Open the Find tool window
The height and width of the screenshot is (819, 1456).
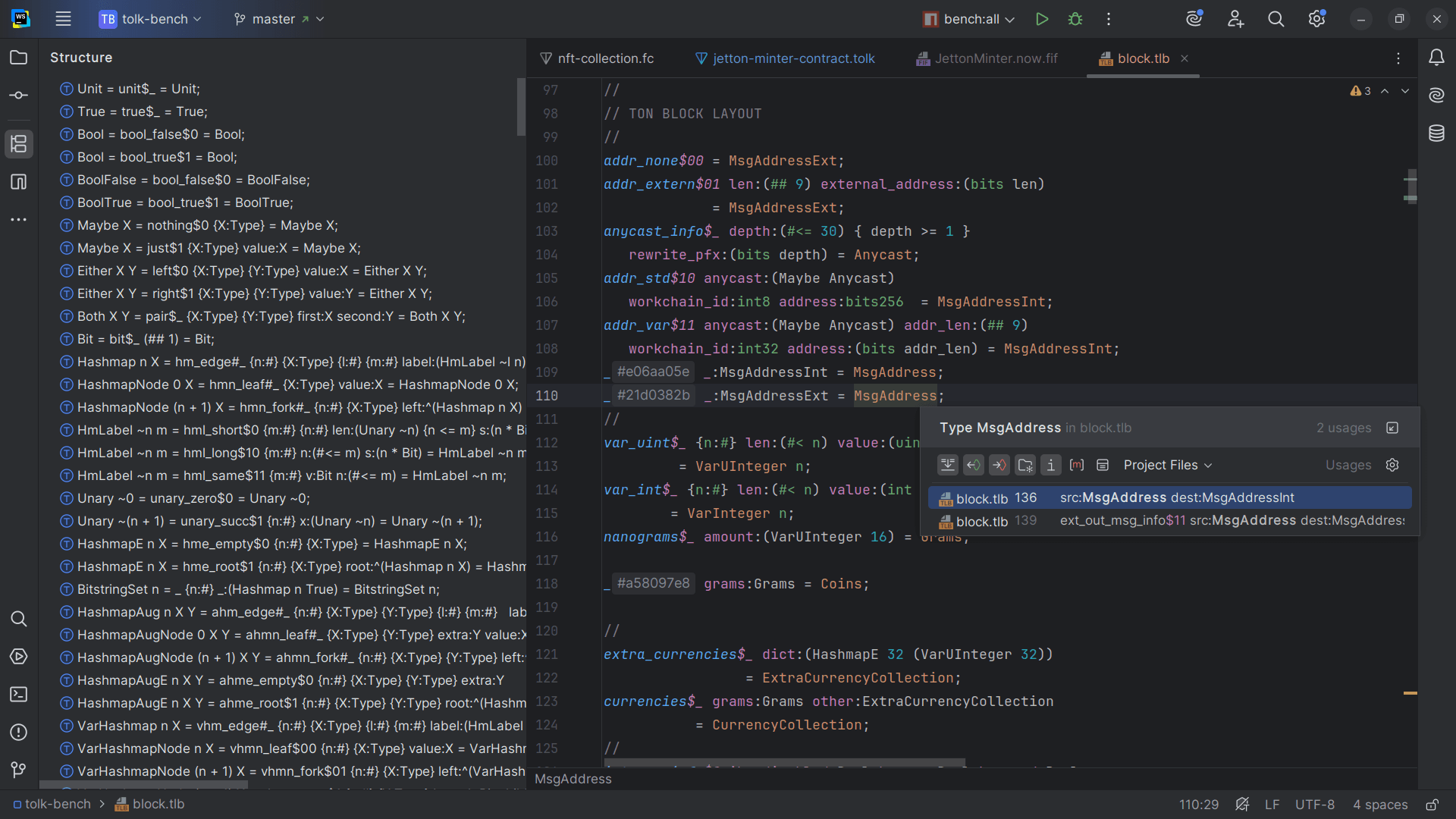[19, 619]
